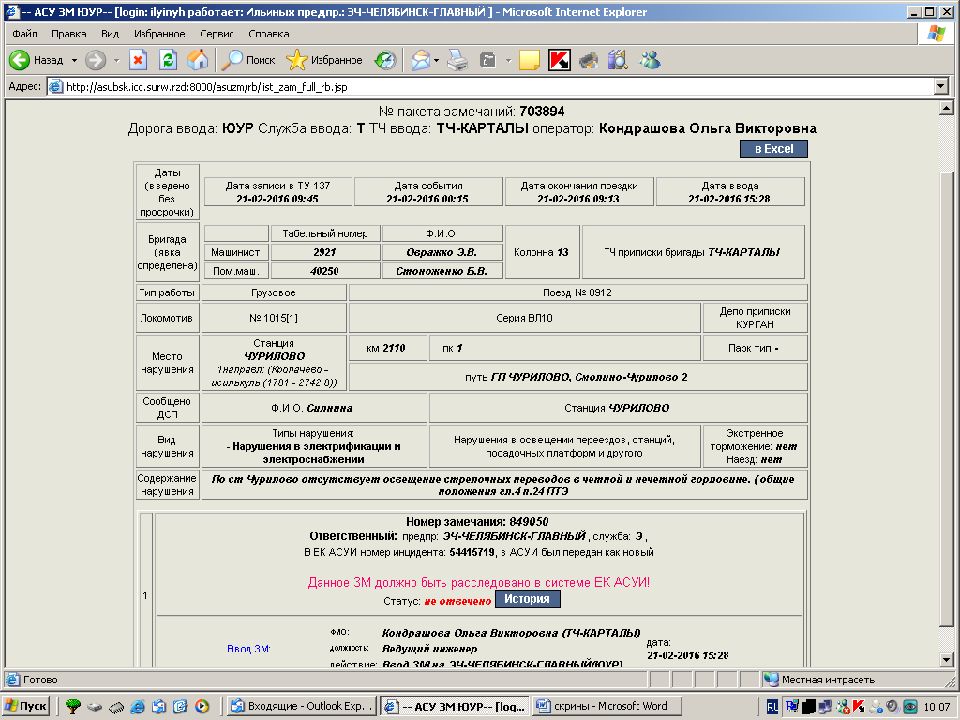Click the grey Forward arrow button
This screenshot has height=720, width=960.
(96, 60)
